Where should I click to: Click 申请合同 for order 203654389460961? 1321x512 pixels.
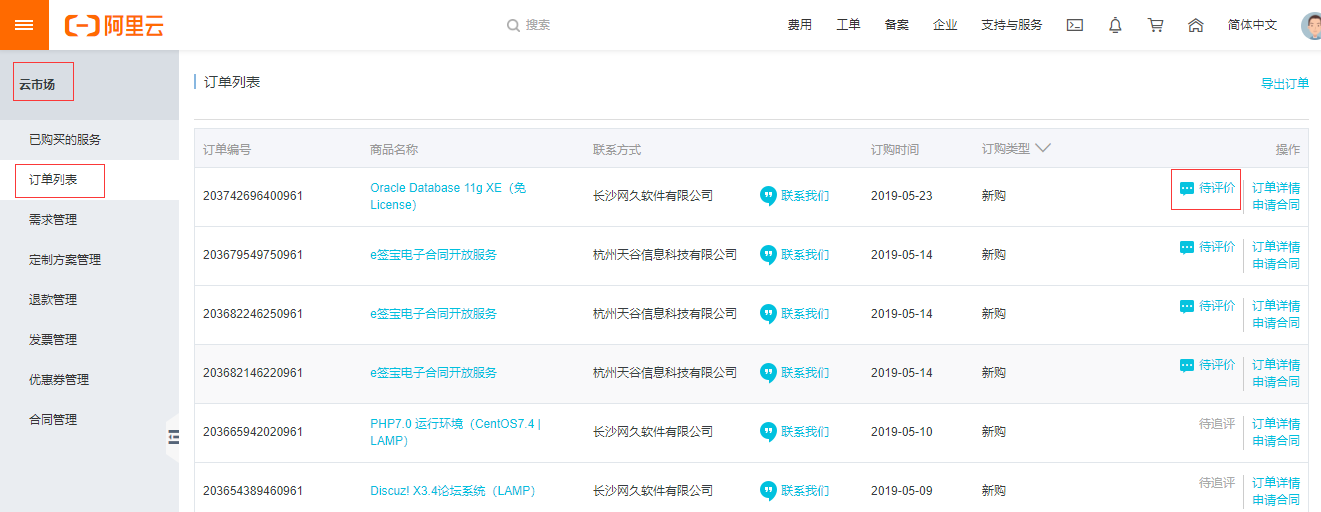click(1276, 500)
